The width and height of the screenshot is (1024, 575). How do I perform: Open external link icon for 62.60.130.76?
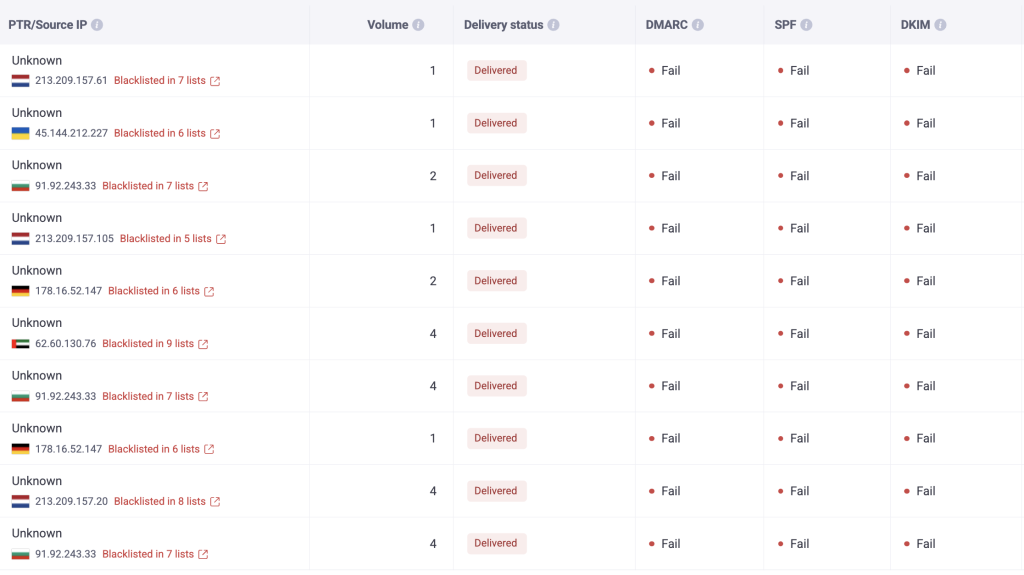coord(203,344)
